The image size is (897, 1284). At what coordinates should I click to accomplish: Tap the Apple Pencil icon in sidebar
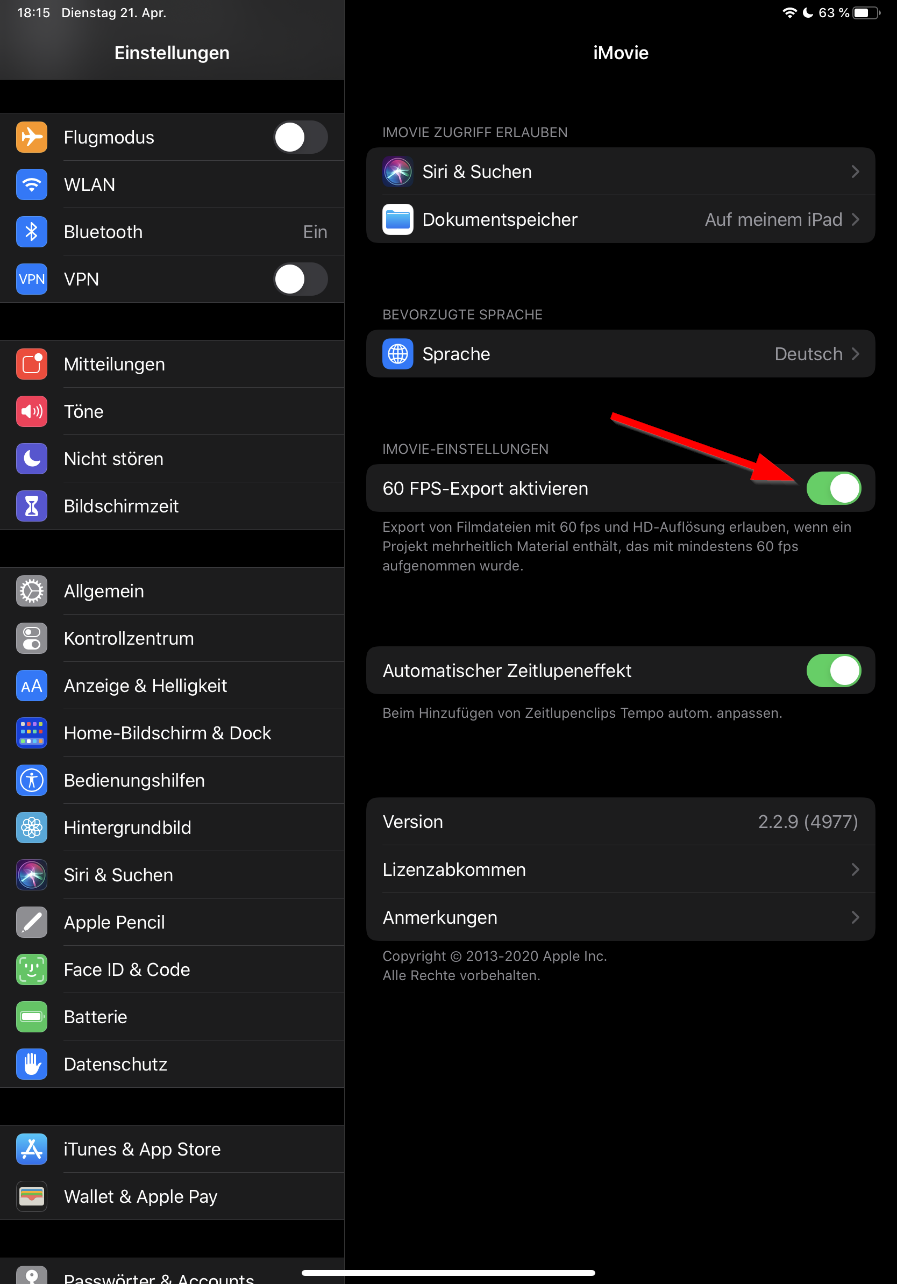point(32,922)
